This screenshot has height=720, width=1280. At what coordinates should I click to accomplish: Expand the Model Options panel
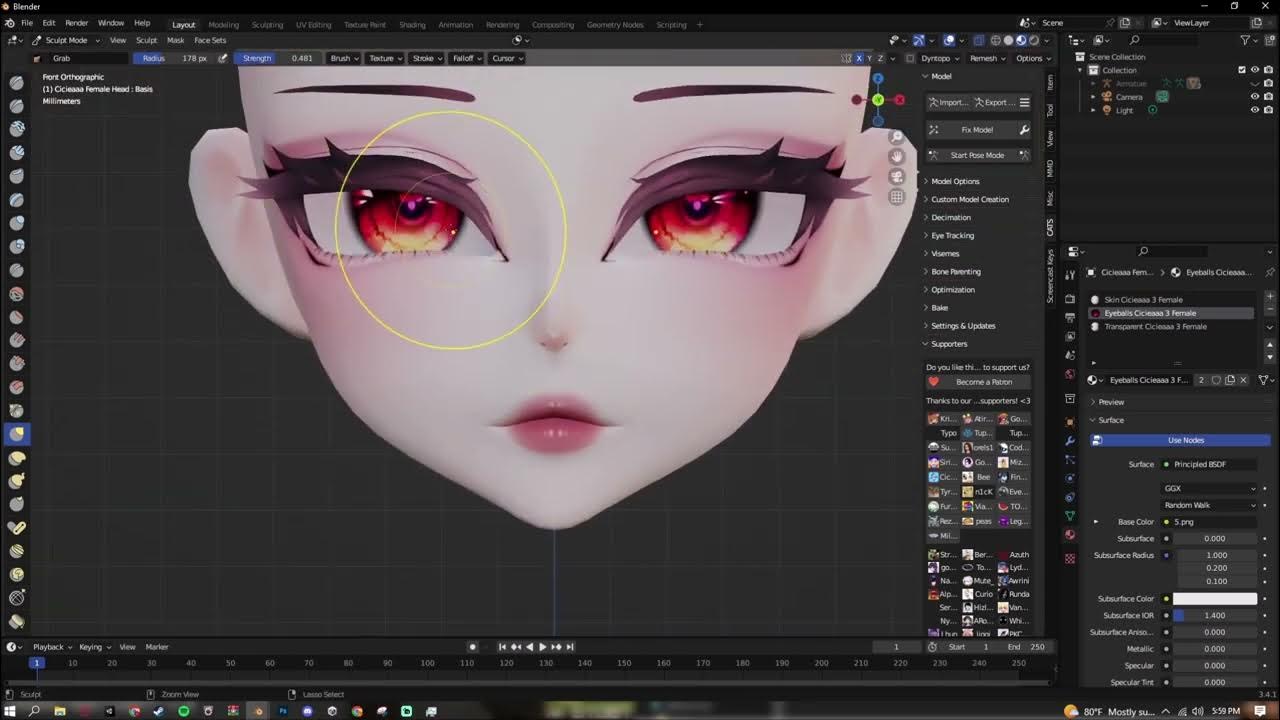coord(955,181)
